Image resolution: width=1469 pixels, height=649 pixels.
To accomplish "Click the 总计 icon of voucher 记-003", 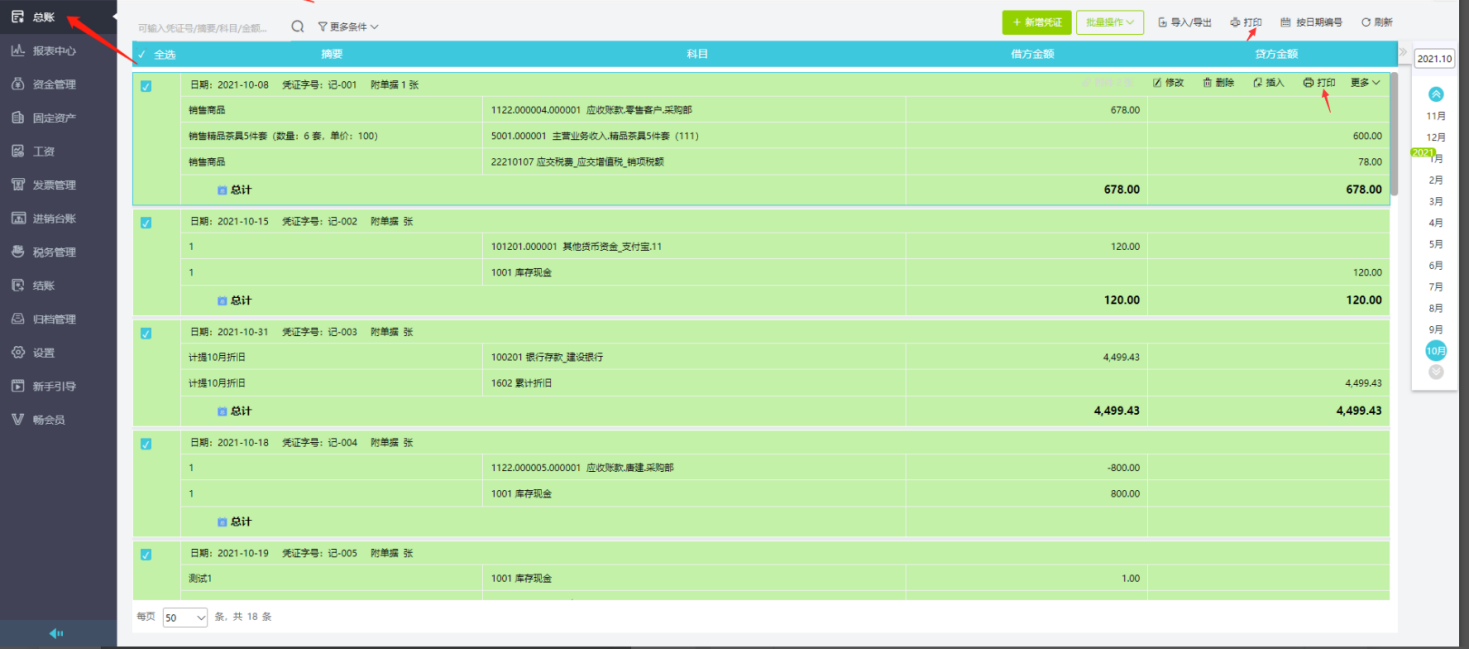I will [x=222, y=411].
